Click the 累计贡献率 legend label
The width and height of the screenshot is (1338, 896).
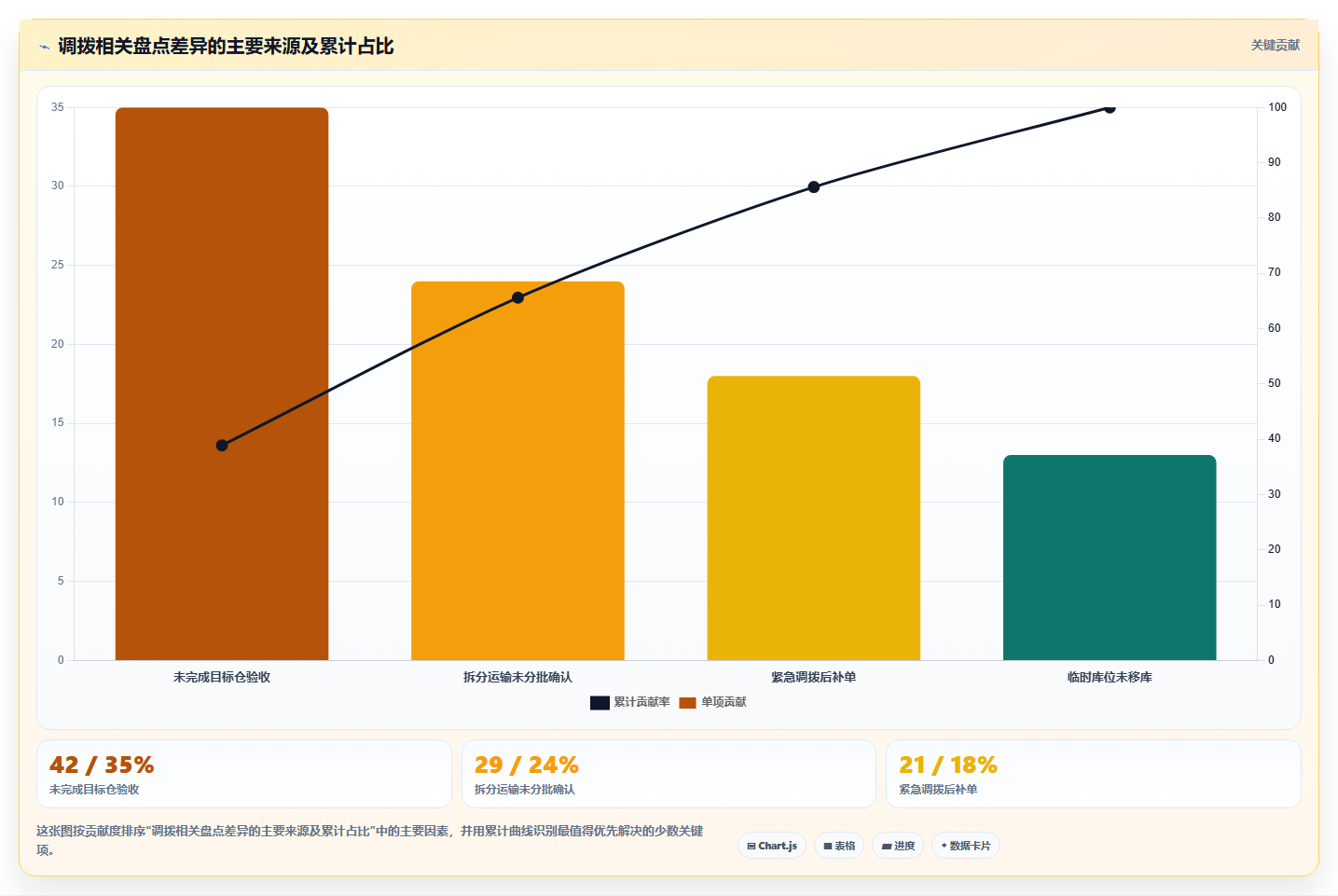pos(641,702)
